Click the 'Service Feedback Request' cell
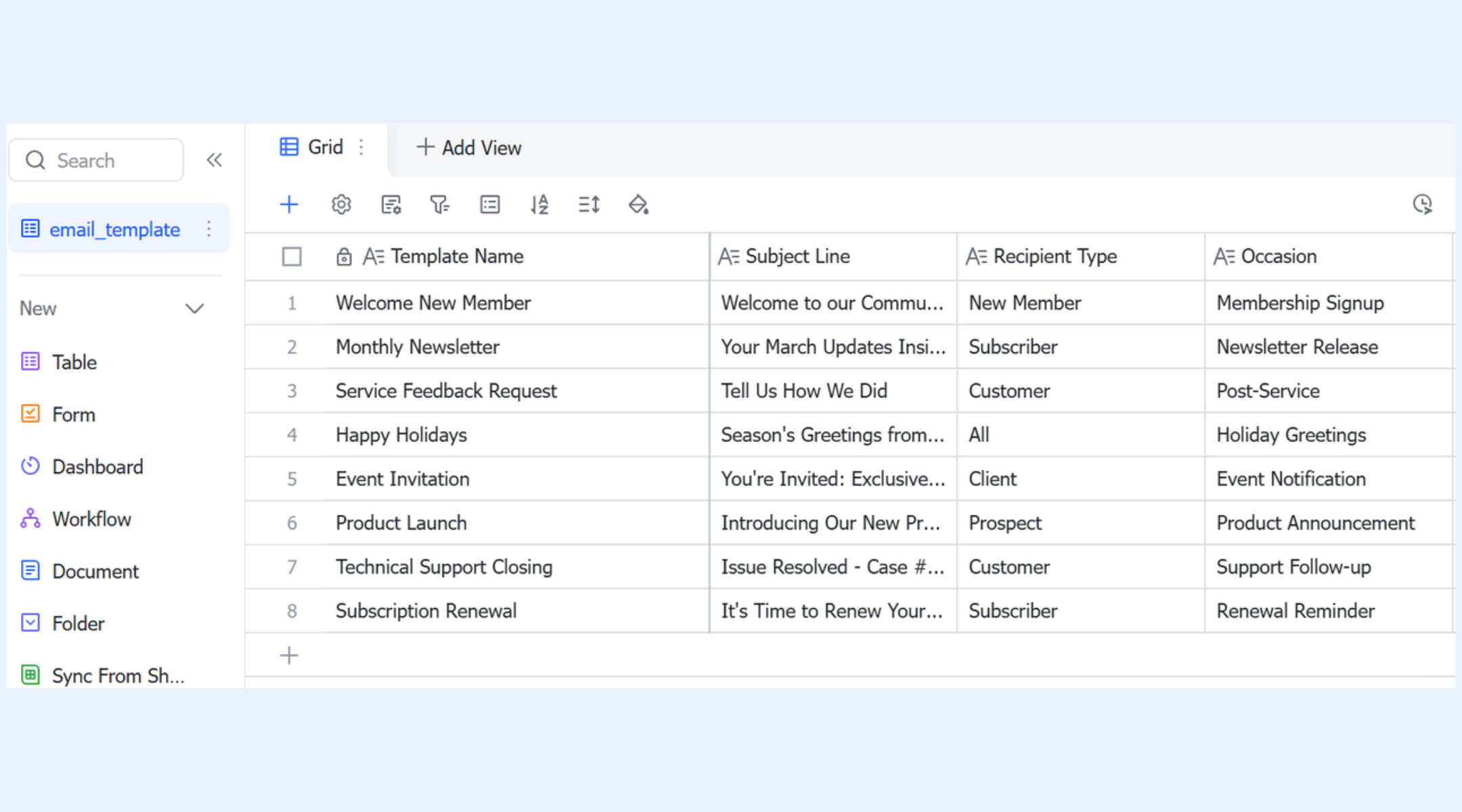Viewport: 1462px width, 812px height. (517, 390)
